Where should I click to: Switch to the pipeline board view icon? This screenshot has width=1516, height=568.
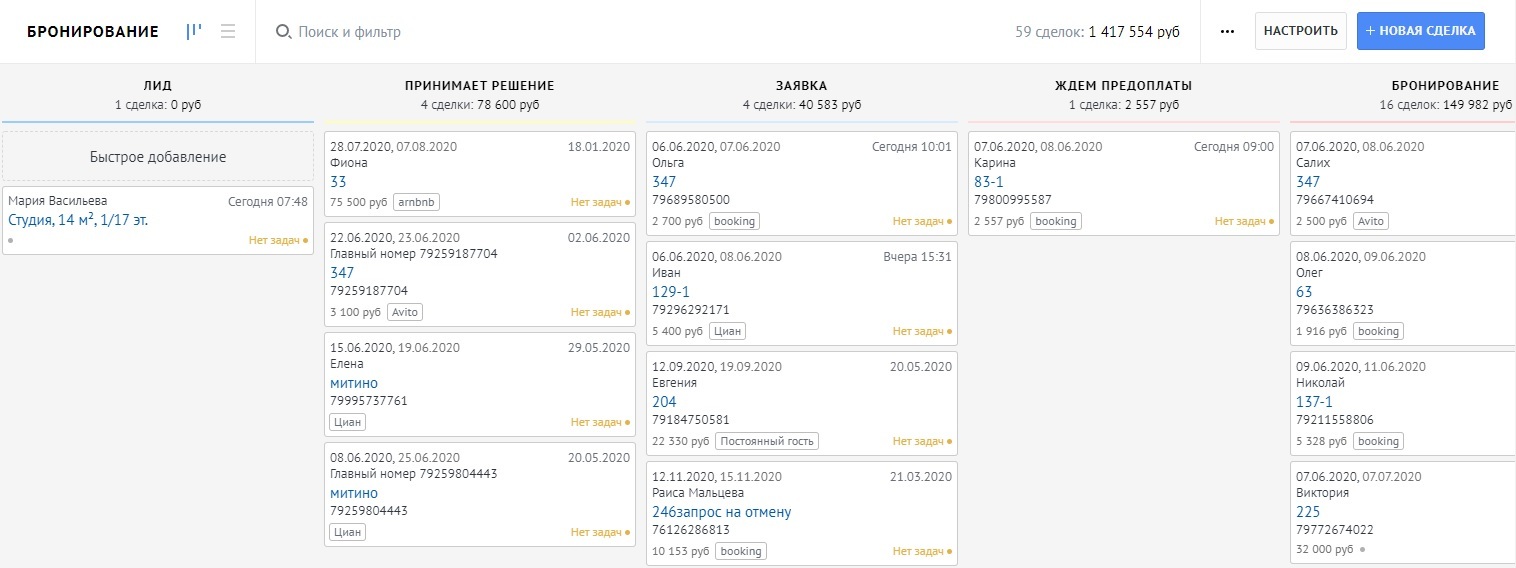coord(194,31)
